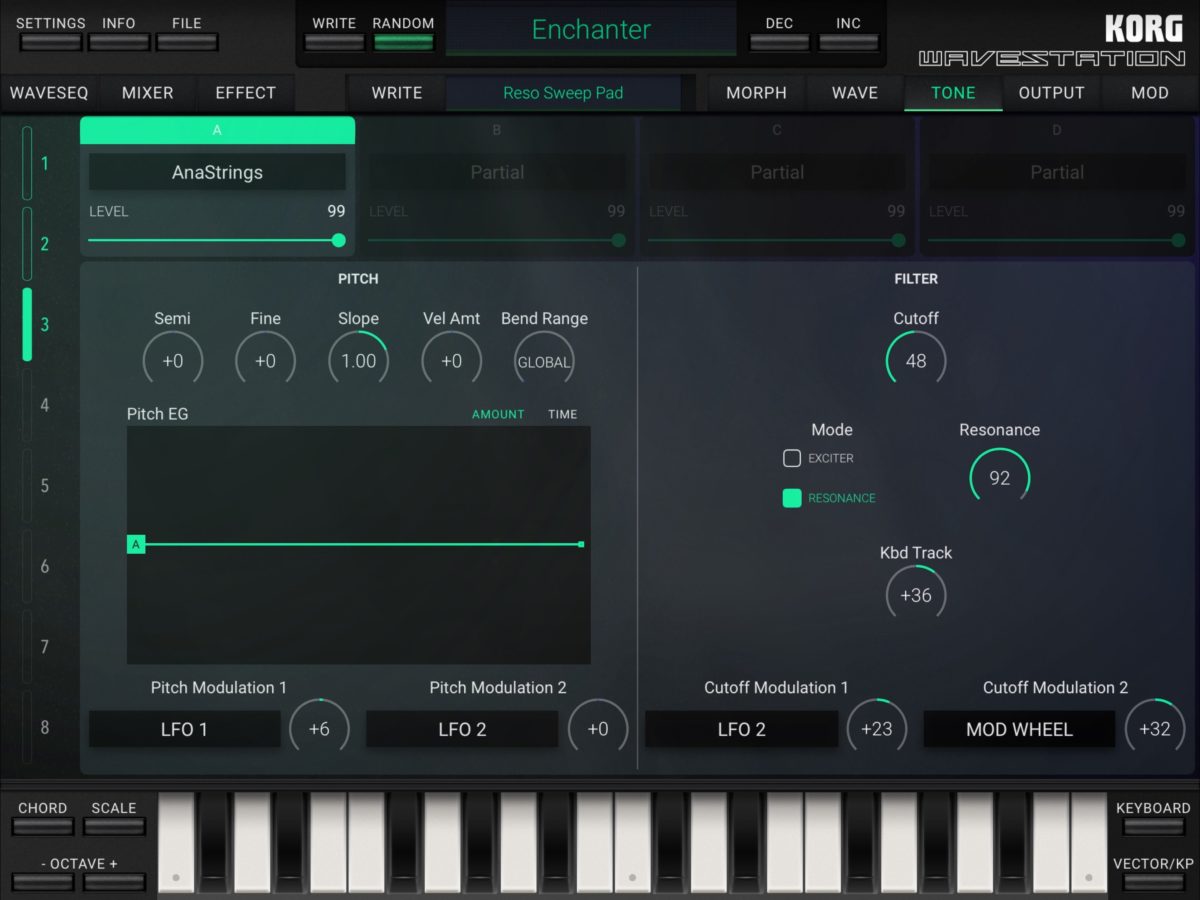This screenshot has width=1200, height=900.
Task: Click the WRITE button next to Reso Sweep Pad
Action: click(396, 93)
